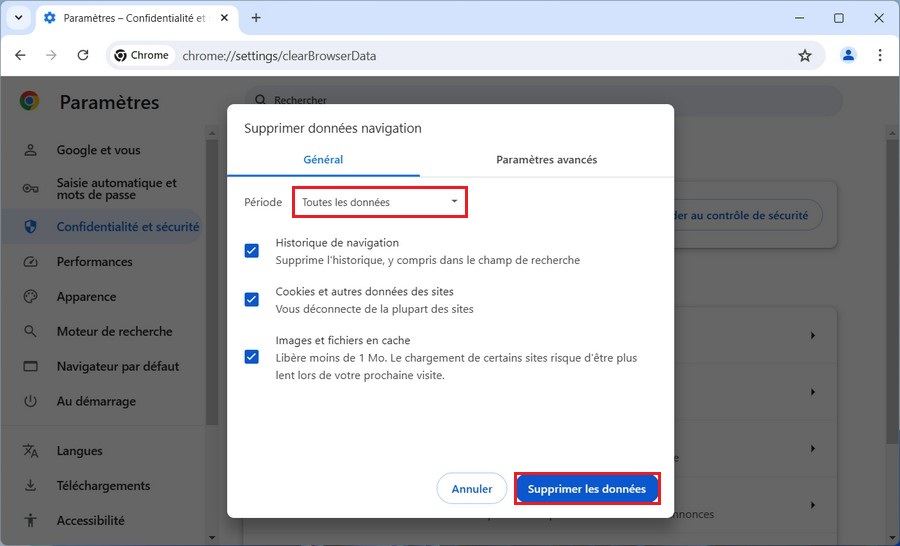Minimize the Chrome window
This screenshot has width=900, height=546.
click(799, 18)
